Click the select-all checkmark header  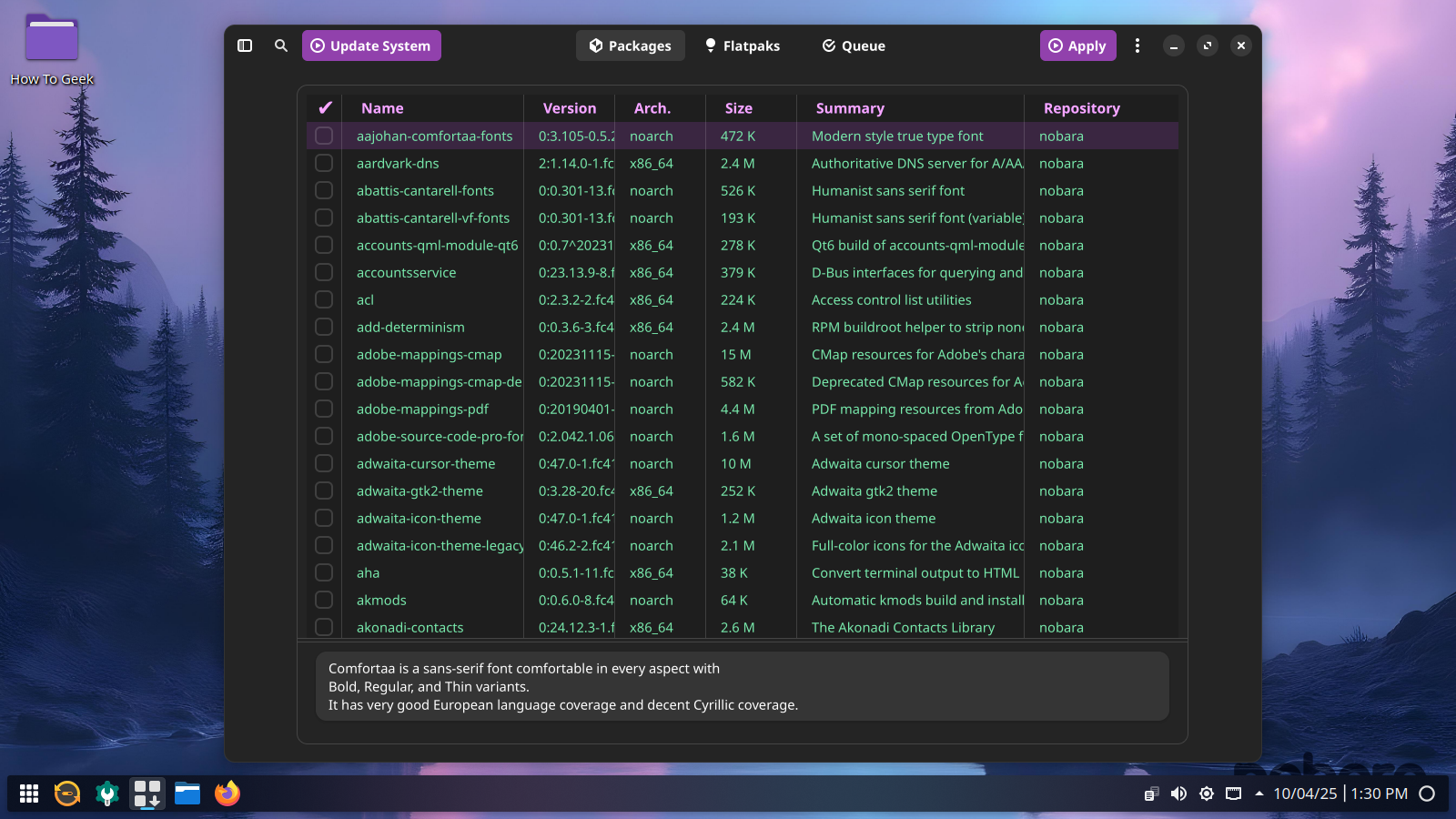325,108
